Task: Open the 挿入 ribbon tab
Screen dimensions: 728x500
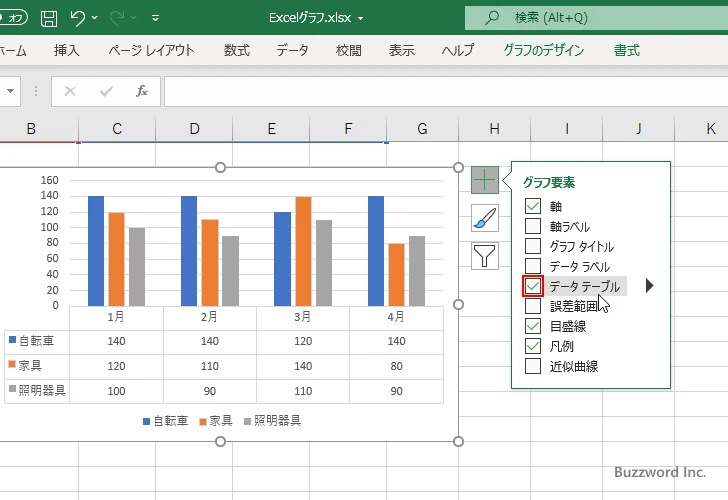Action: pos(66,50)
